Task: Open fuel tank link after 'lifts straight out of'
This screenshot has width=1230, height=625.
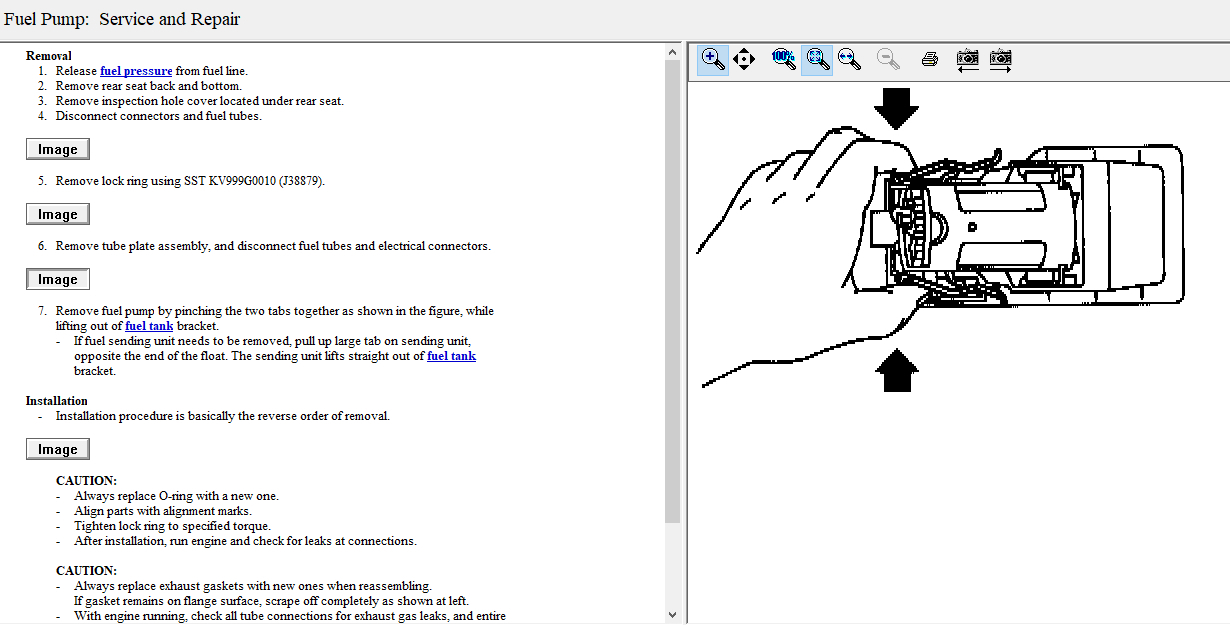Action: pos(451,356)
